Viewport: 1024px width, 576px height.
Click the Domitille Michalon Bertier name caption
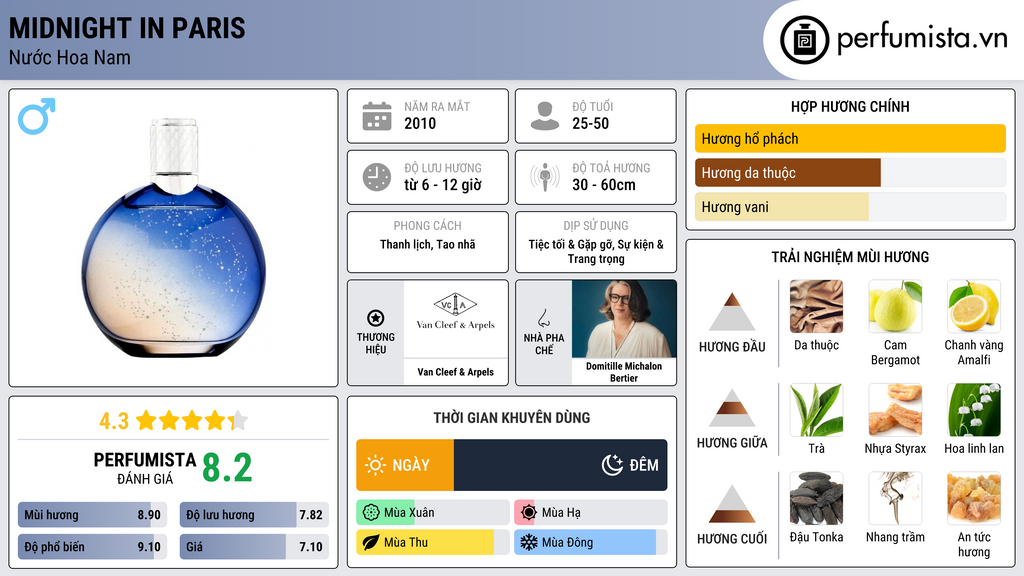tap(624, 372)
